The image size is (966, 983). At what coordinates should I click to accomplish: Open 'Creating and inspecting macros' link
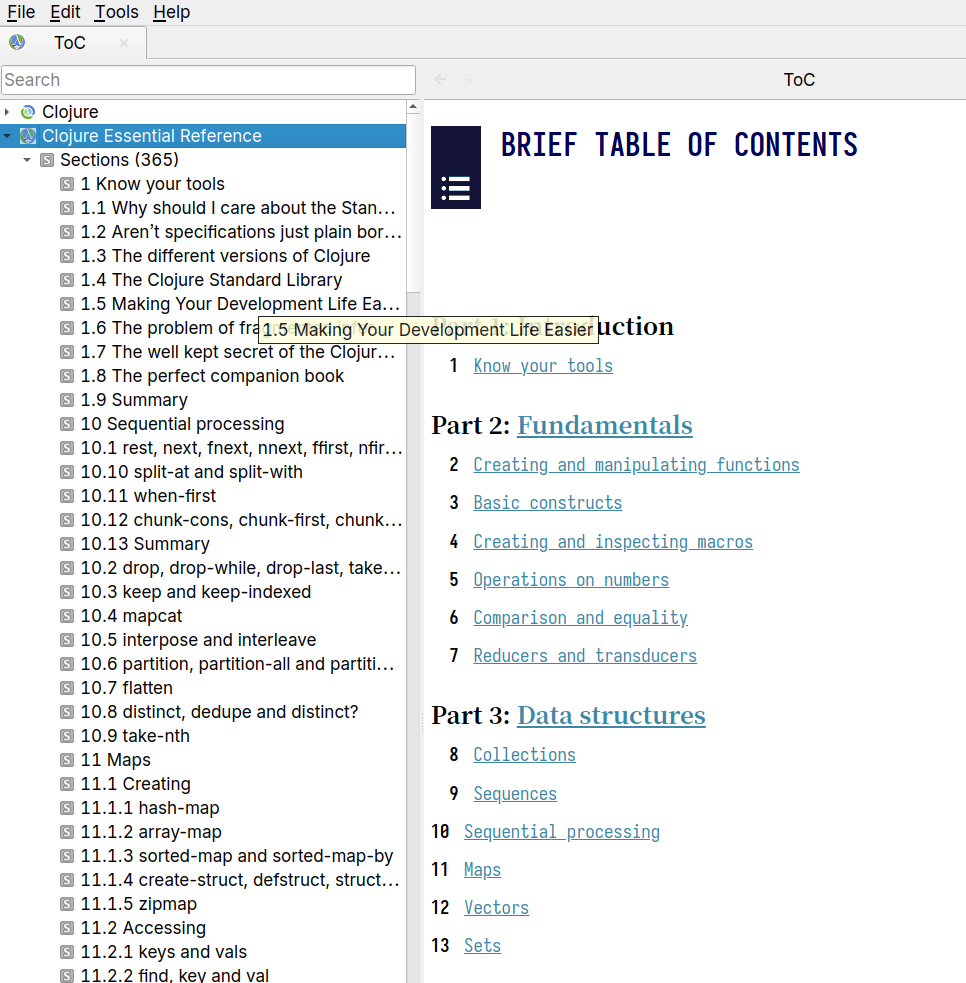(613, 542)
